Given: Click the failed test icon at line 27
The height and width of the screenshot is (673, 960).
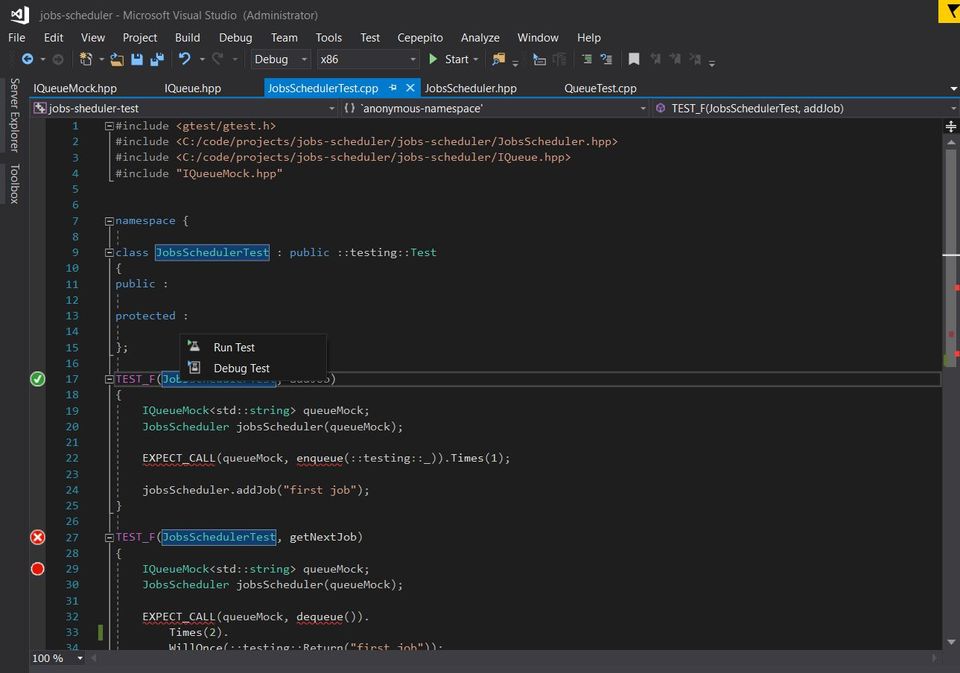Looking at the screenshot, I should click(37, 537).
